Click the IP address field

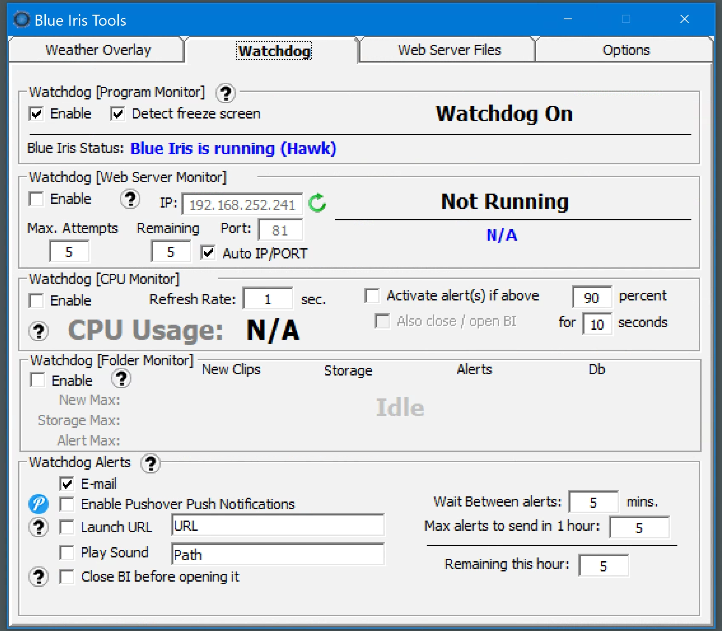242,204
